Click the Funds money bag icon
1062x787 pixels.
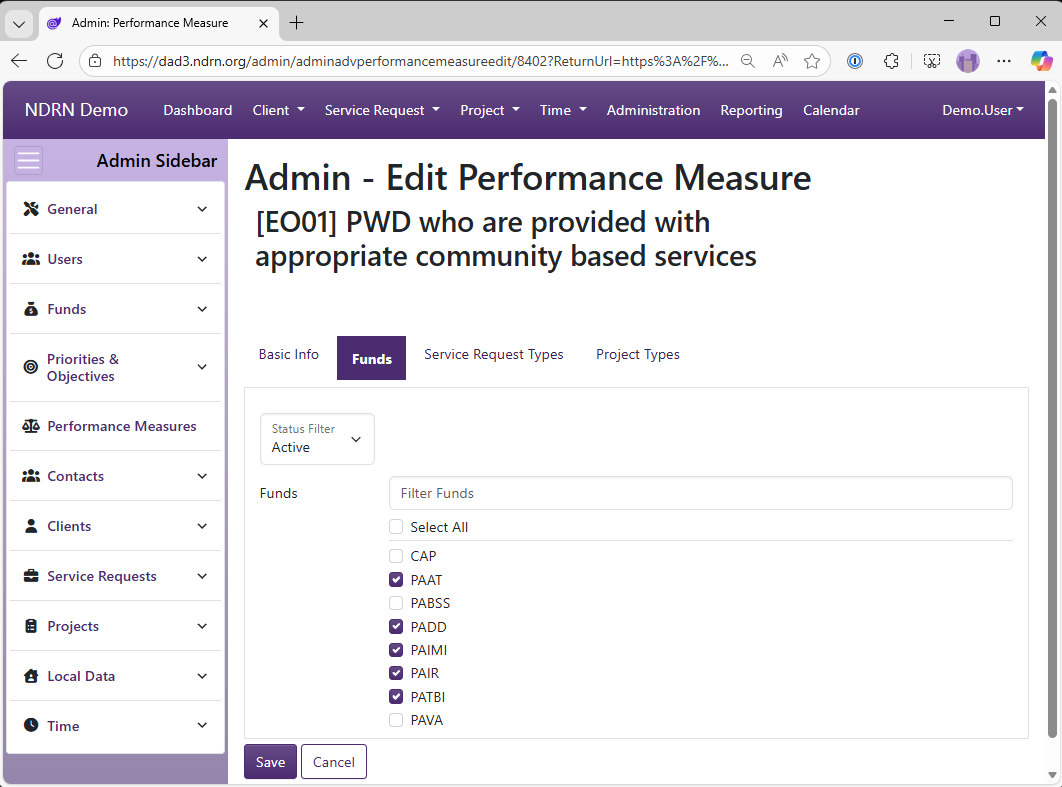(31, 309)
